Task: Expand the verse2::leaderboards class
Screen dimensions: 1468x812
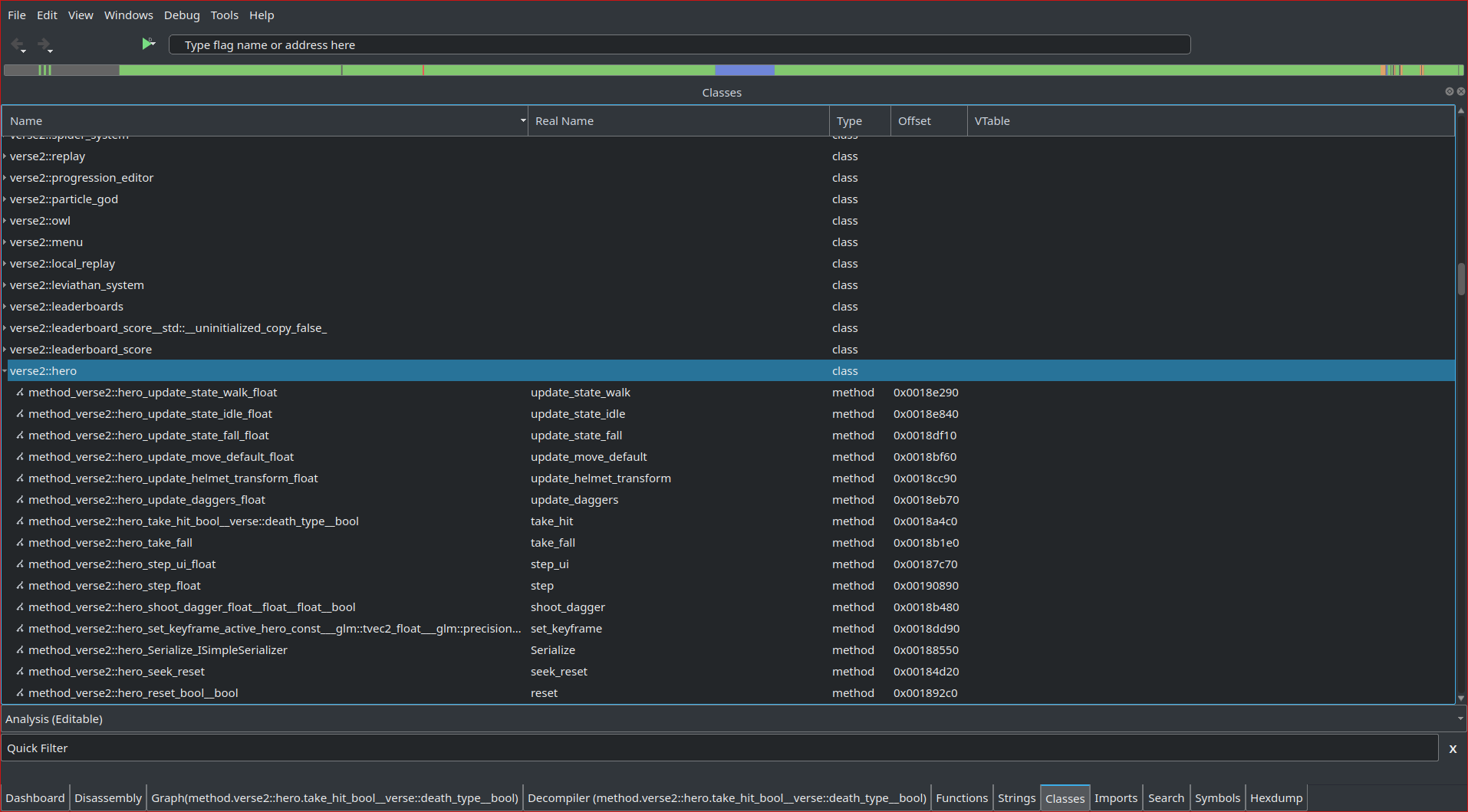Action: click(5, 307)
